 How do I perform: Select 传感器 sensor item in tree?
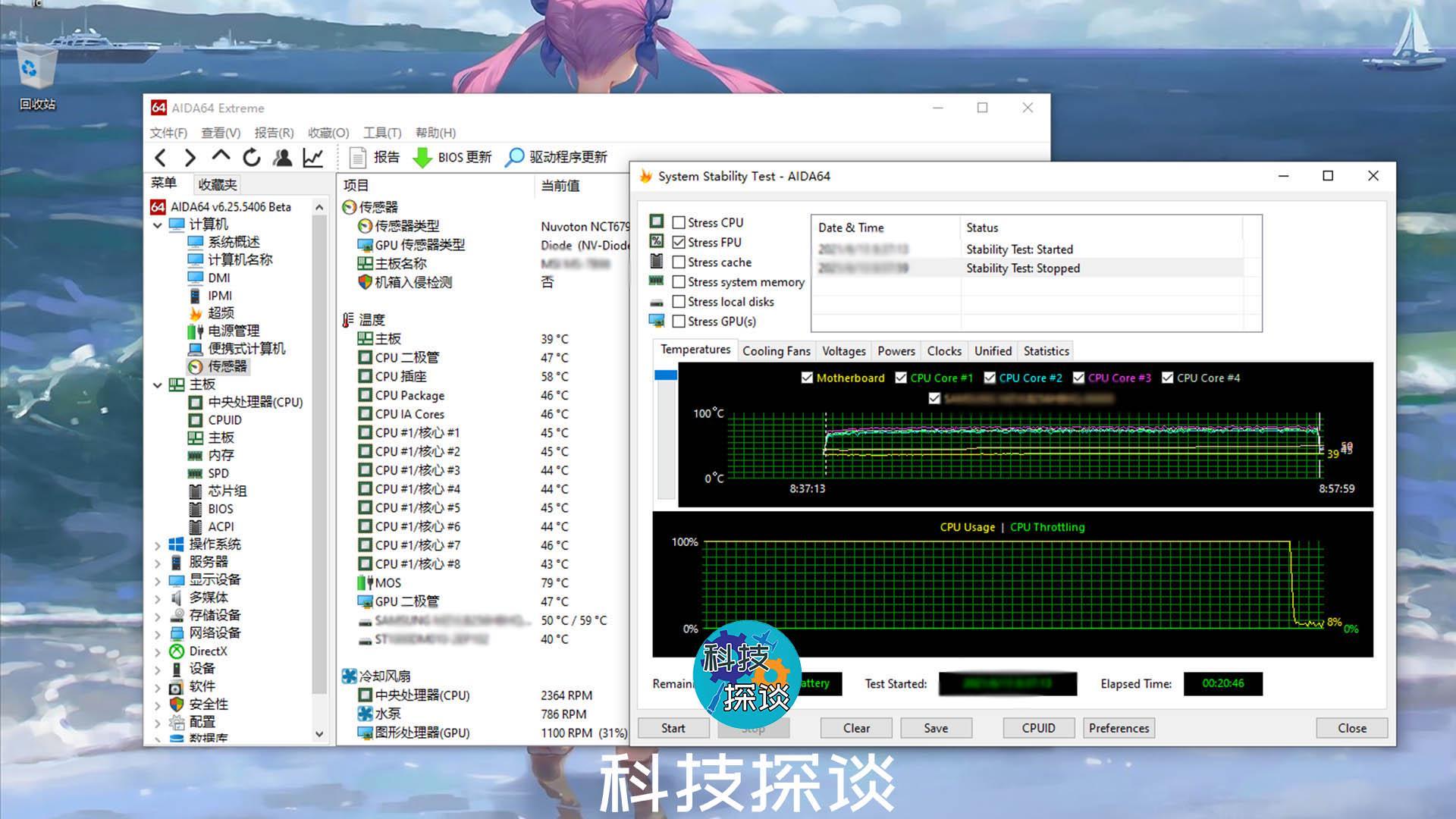point(218,366)
